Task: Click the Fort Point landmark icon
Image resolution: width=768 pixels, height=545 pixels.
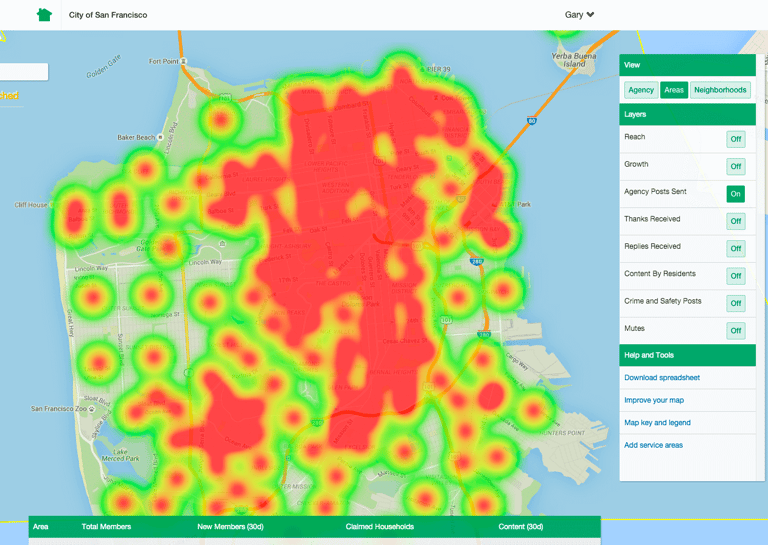Action: tap(184, 61)
